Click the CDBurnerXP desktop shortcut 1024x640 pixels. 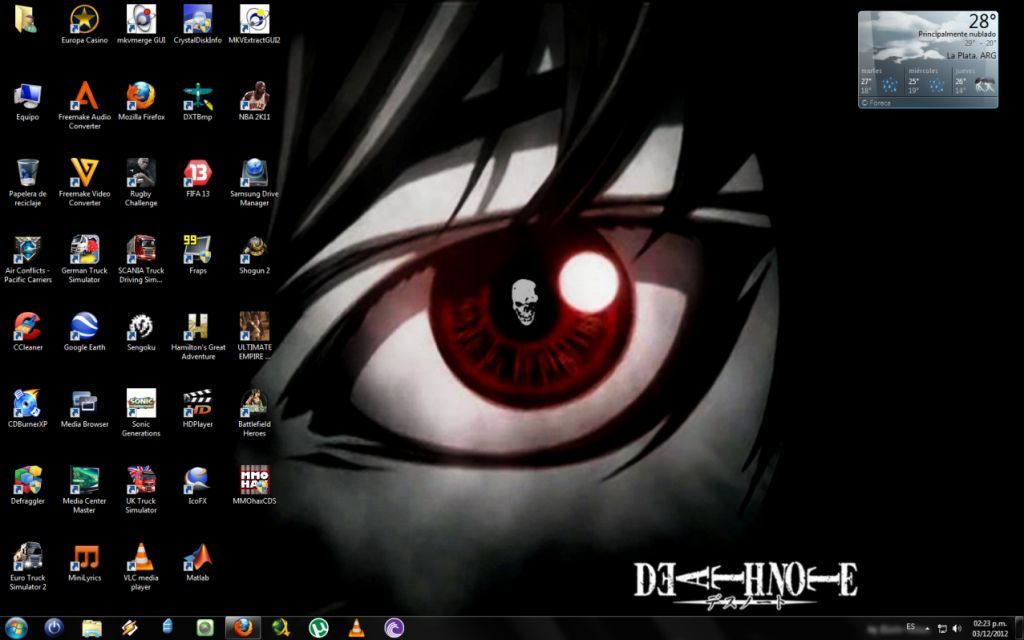click(x=27, y=409)
